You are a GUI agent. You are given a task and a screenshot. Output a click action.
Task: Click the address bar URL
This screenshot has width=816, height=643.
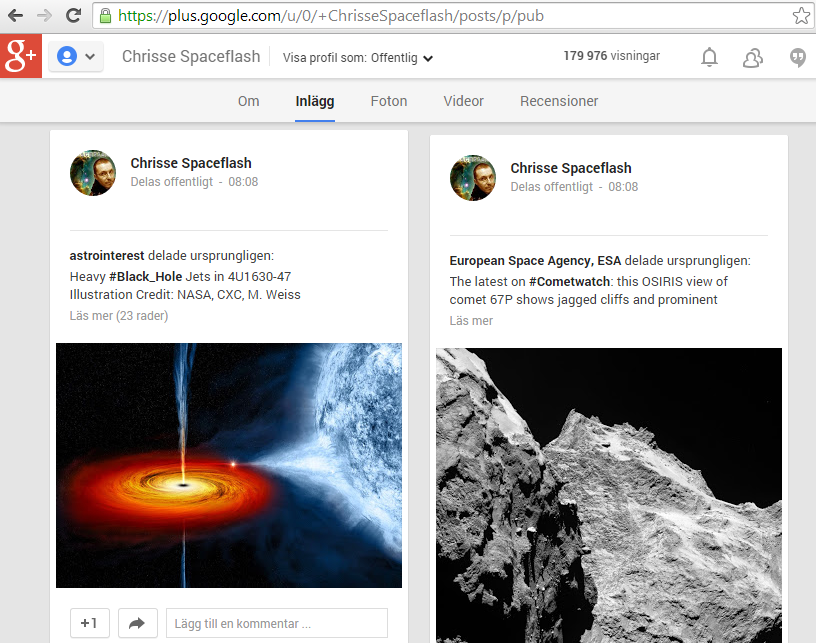tap(331, 16)
